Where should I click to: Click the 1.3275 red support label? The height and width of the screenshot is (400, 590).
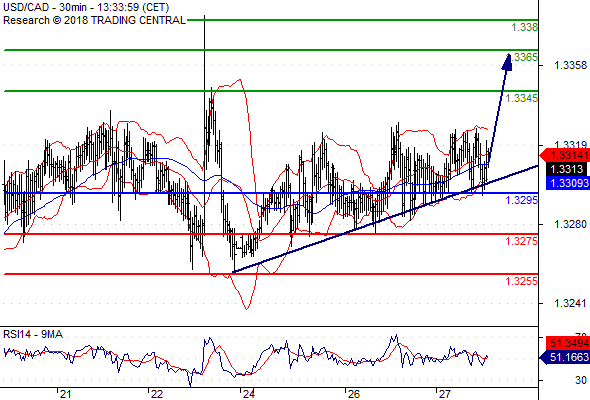click(522, 241)
